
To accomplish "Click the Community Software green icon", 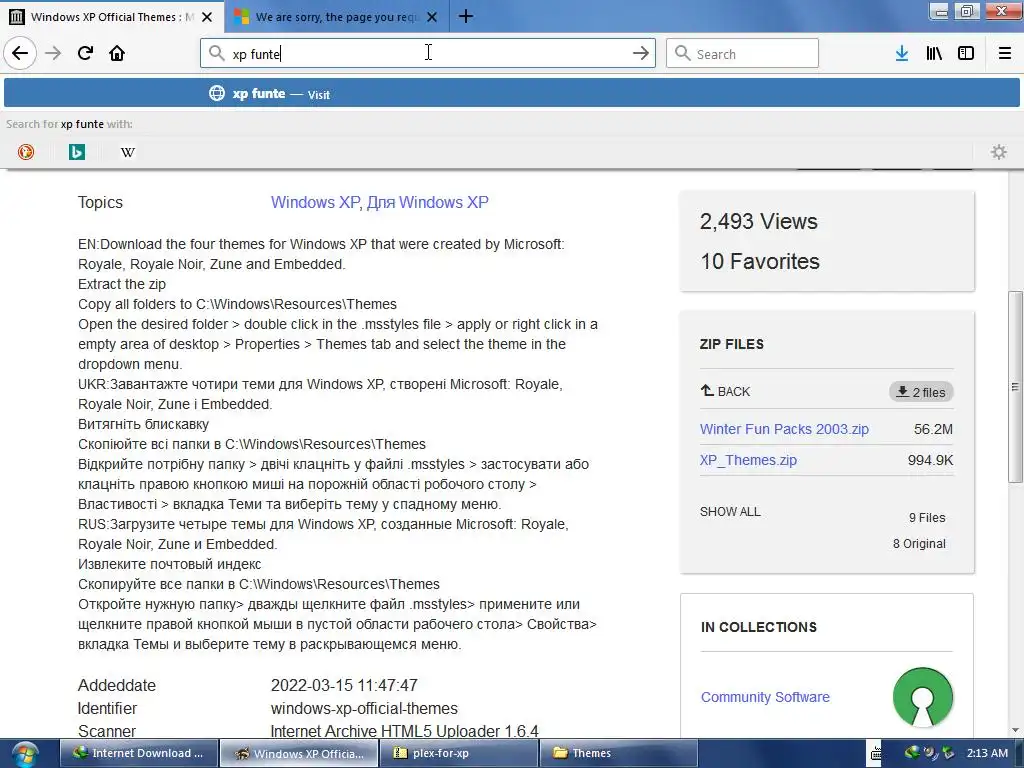I will (x=923, y=697).
